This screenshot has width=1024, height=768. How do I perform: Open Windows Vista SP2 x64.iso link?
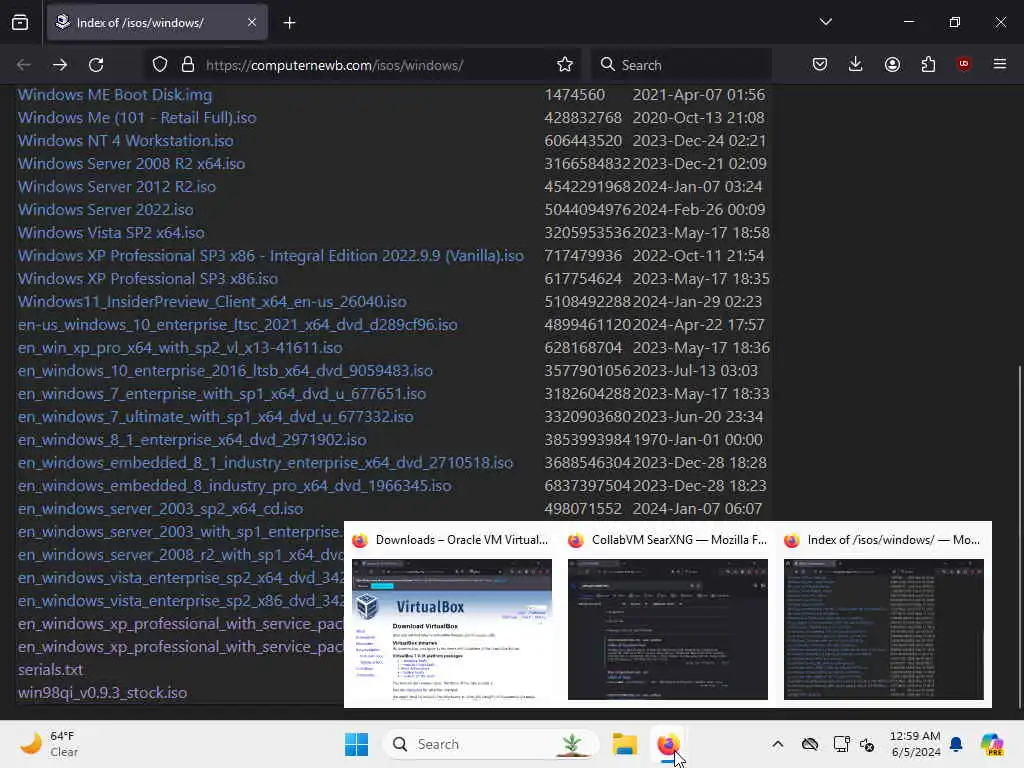tap(111, 232)
